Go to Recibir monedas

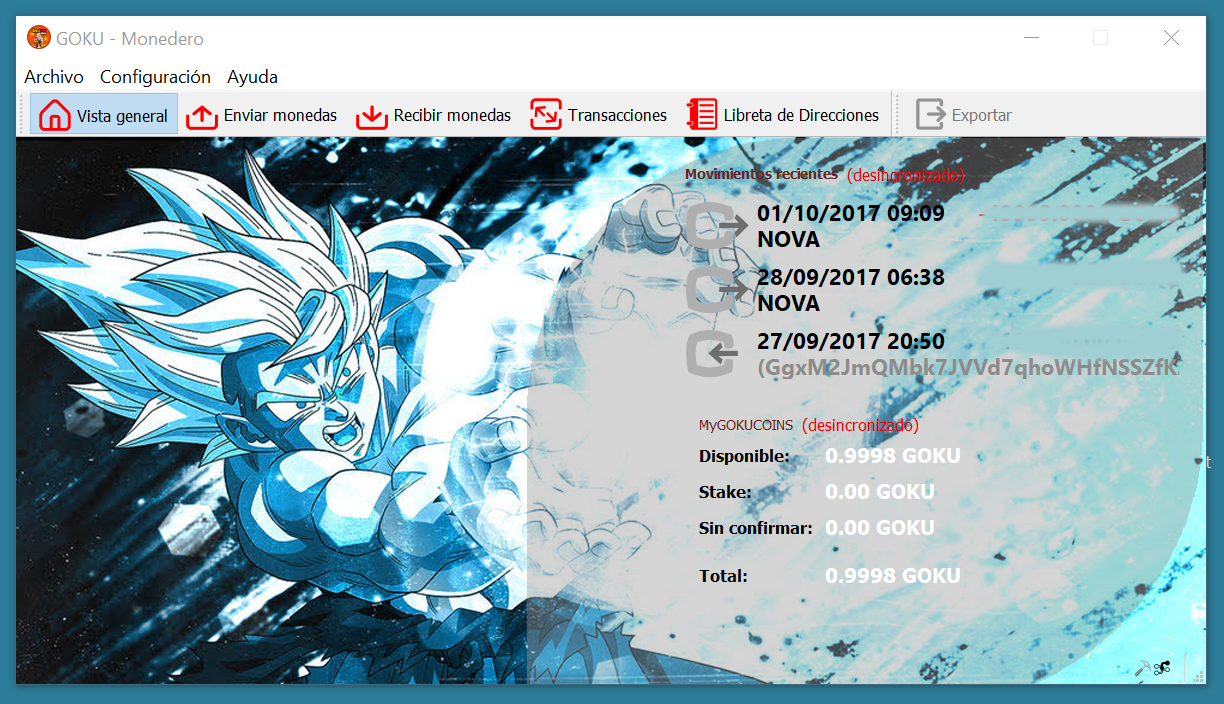[x=433, y=115]
